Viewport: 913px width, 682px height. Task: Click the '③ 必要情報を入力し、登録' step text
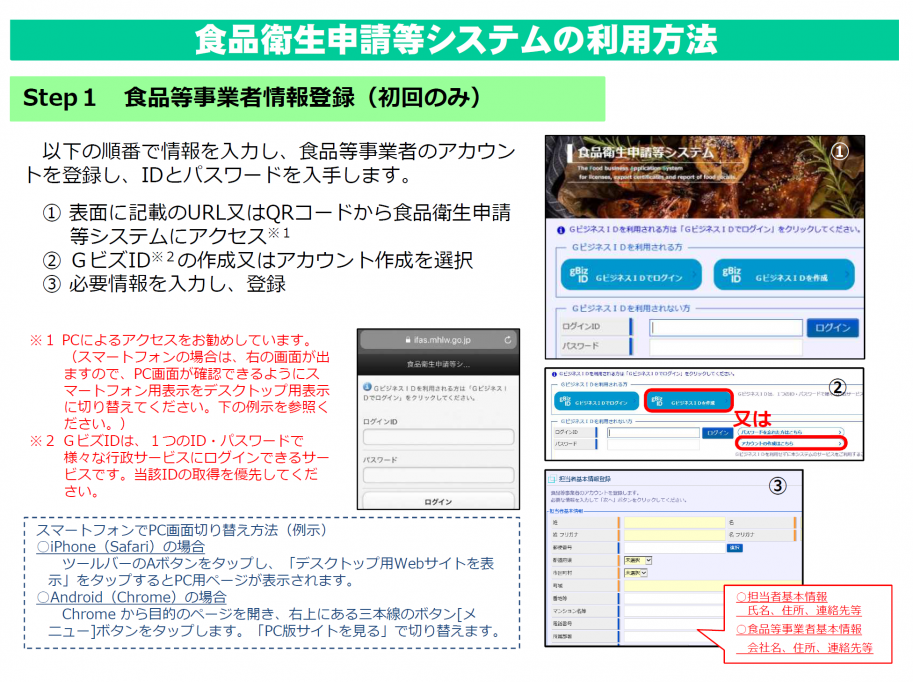tap(165, 284)
